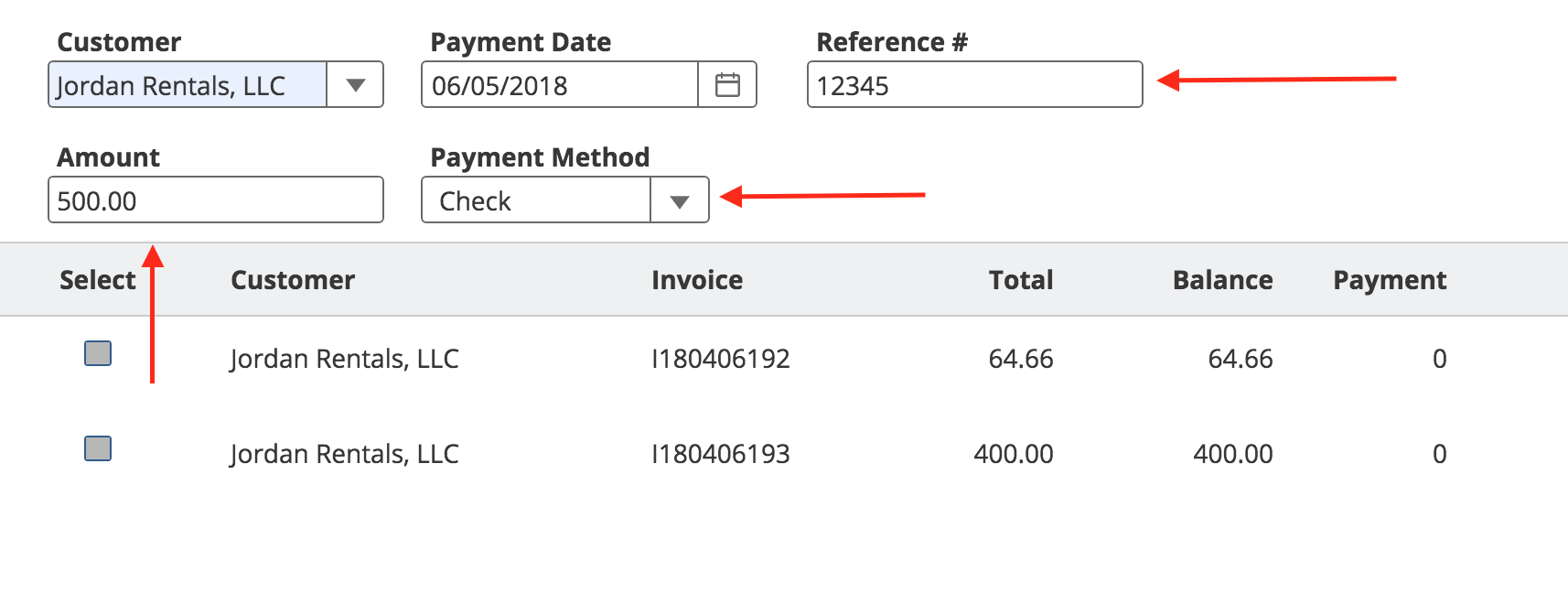Open the Payment Method dropdown arrow
This screenshot has width=1568, height=604.
(679, 201)
